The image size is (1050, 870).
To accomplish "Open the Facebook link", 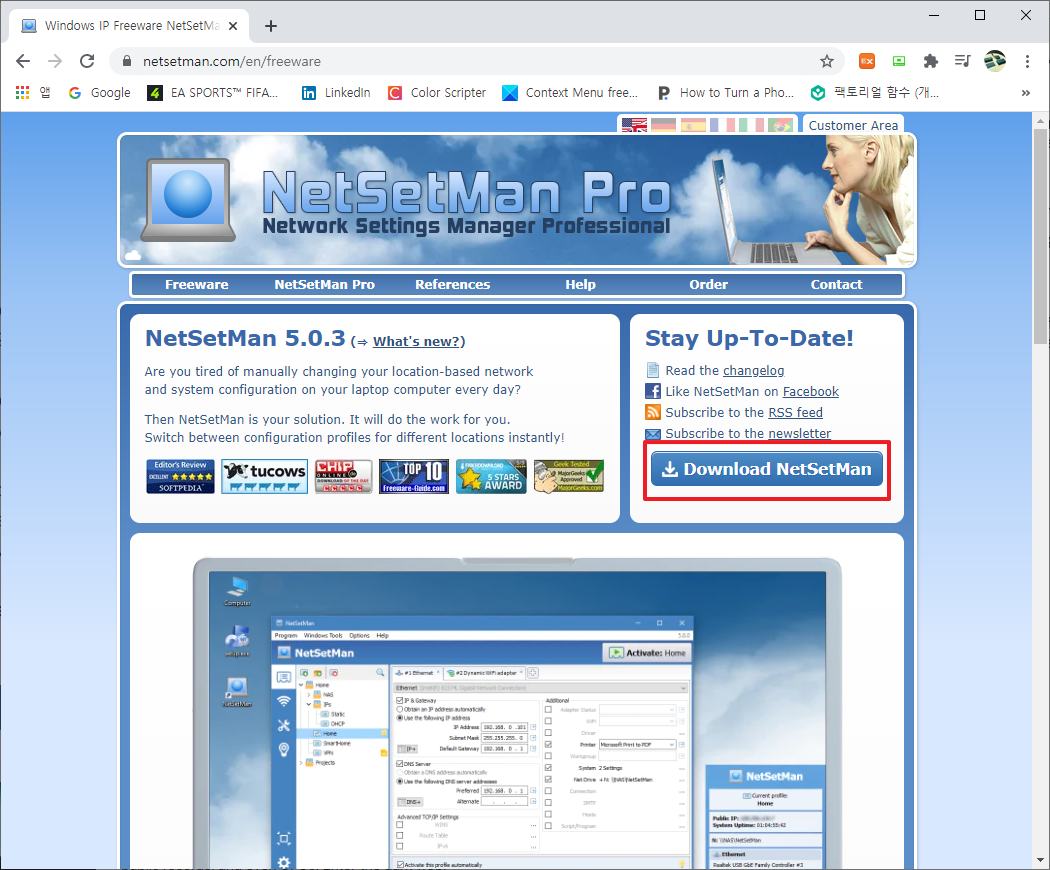I will (x=810, y=392).
